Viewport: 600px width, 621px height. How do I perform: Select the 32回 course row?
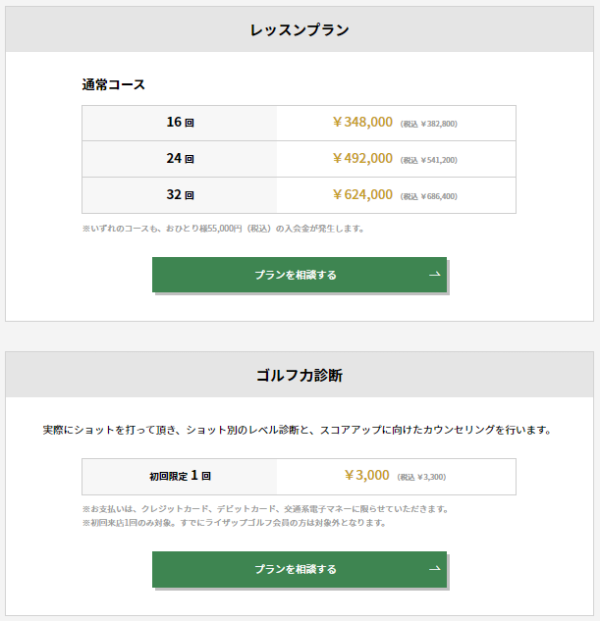299,195
